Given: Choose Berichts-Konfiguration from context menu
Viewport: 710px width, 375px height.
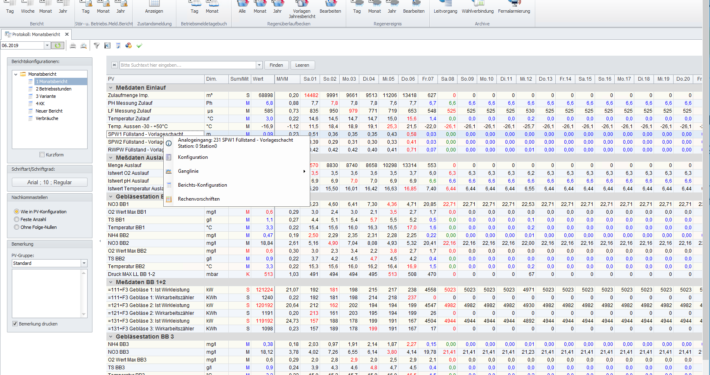Looking at the screenshot, I should [x=236, y=185].
